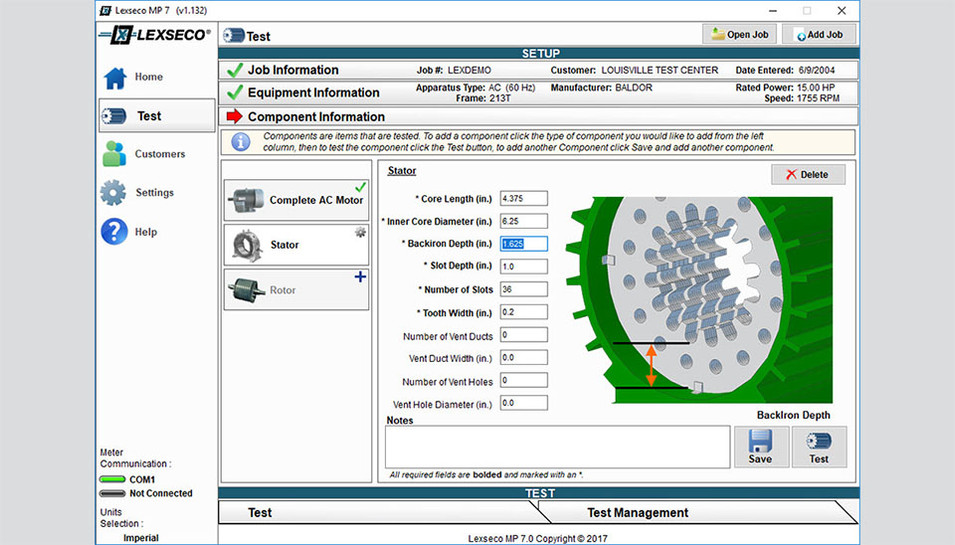Click inside the Notes text box
Image resolution: width=955 pixels, height=545 pixels.
(557, 447)
